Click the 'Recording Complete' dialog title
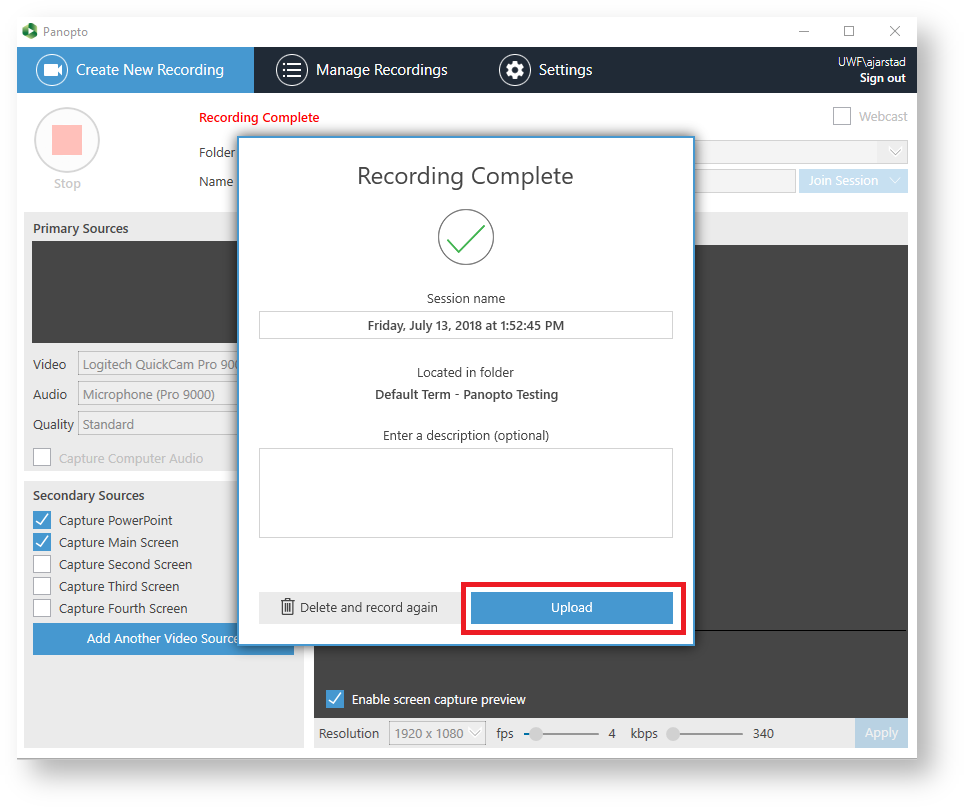965x808 pixels. click(465, 176)
